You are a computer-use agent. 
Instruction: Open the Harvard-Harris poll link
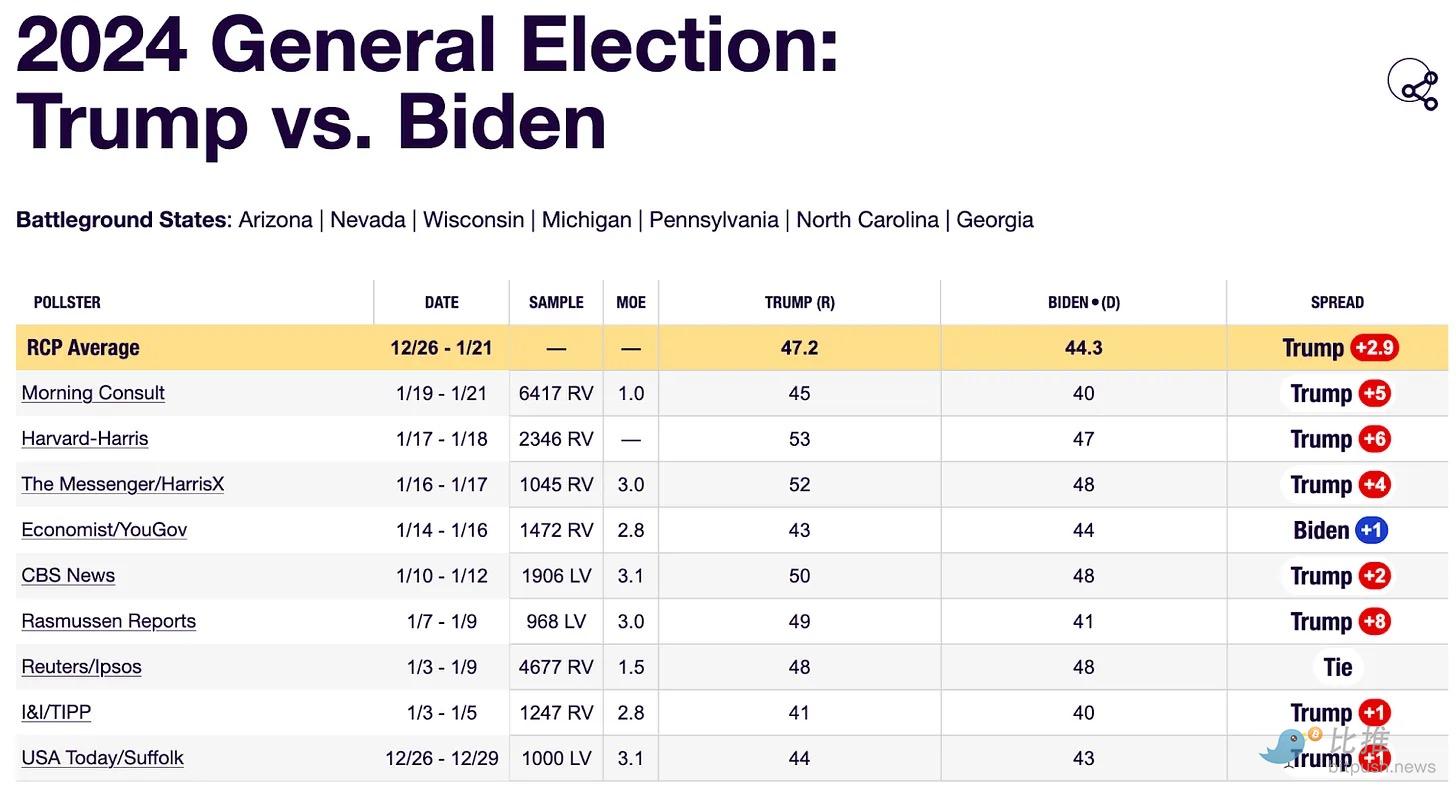(x=85, y=438)
